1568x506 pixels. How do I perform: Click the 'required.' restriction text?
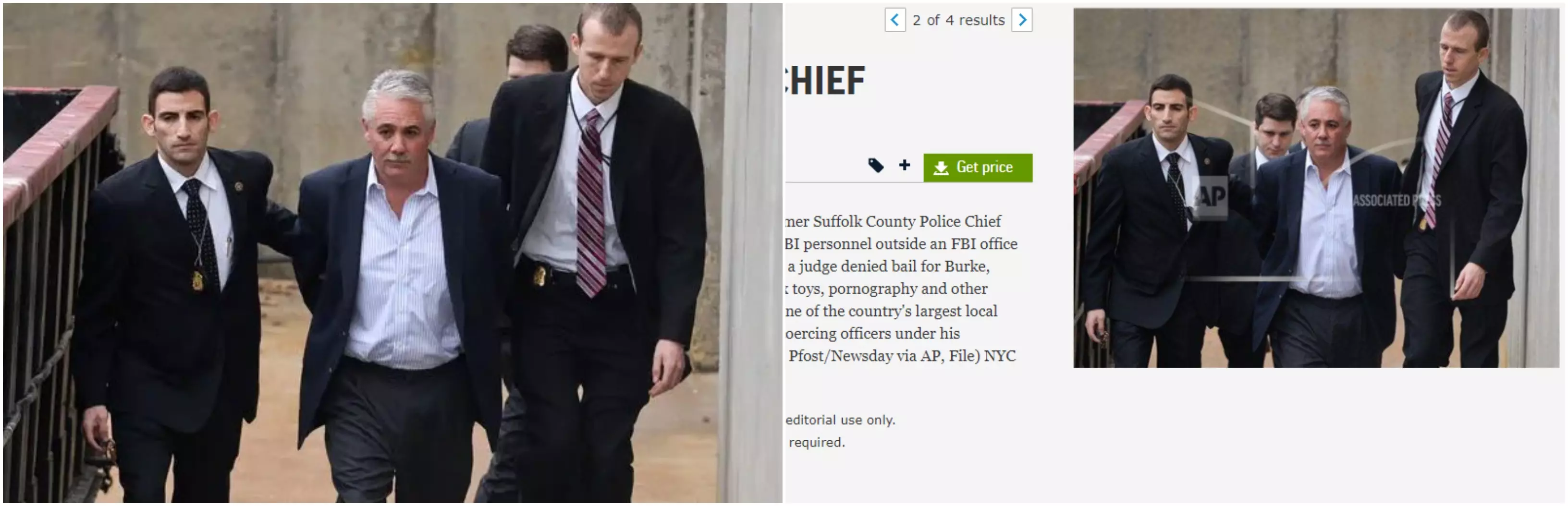click(817, 442)
